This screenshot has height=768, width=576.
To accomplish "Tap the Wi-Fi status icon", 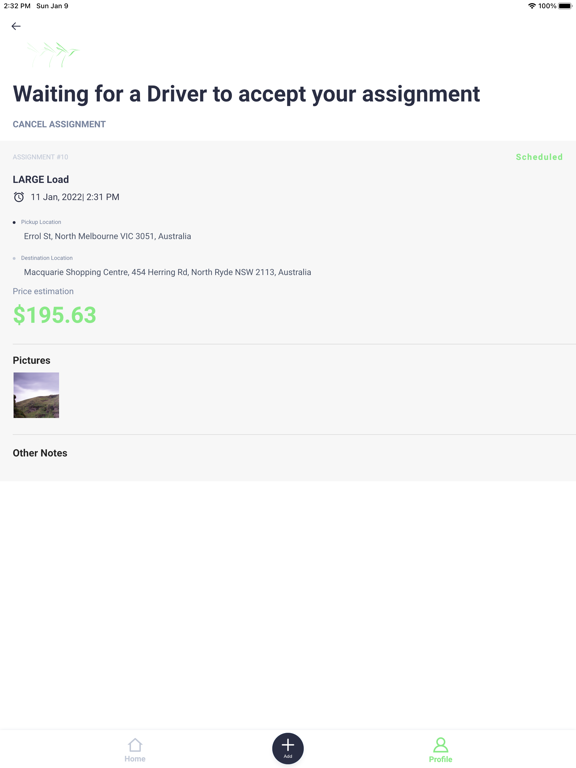I will coord(531,6).
